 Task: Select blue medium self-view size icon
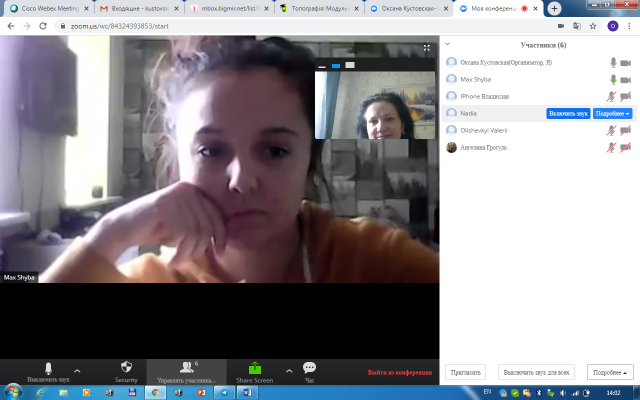click(x=336, y=65)
